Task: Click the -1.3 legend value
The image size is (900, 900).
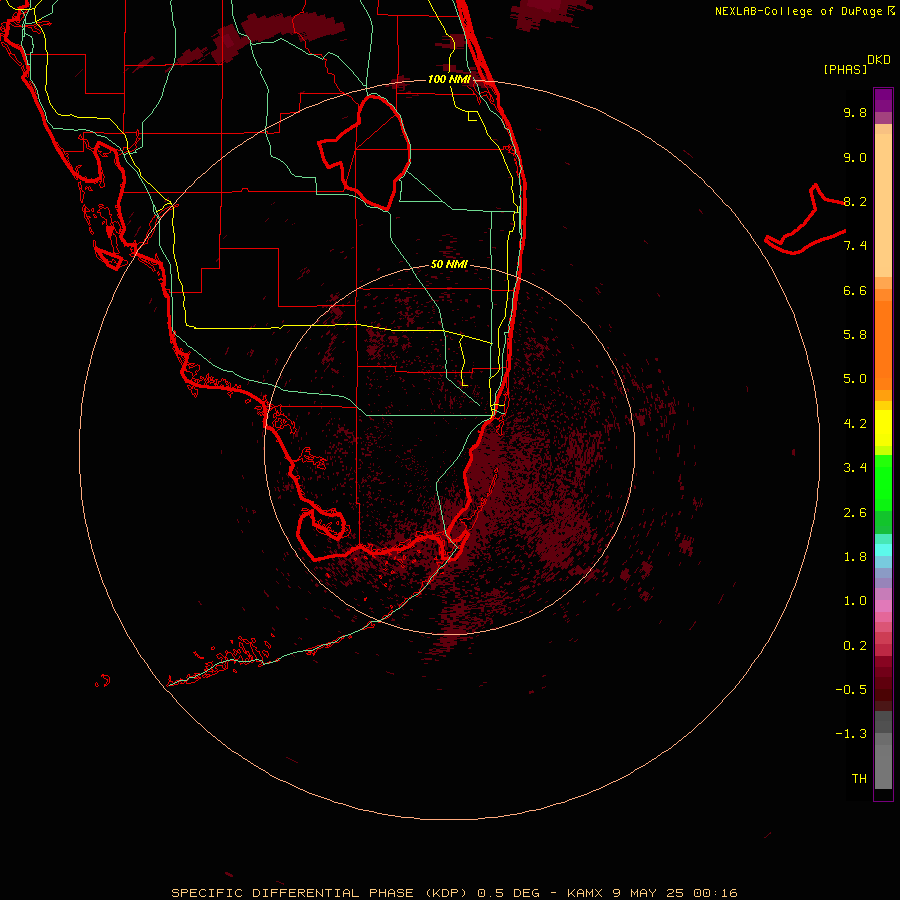Action: coord(851,734)
